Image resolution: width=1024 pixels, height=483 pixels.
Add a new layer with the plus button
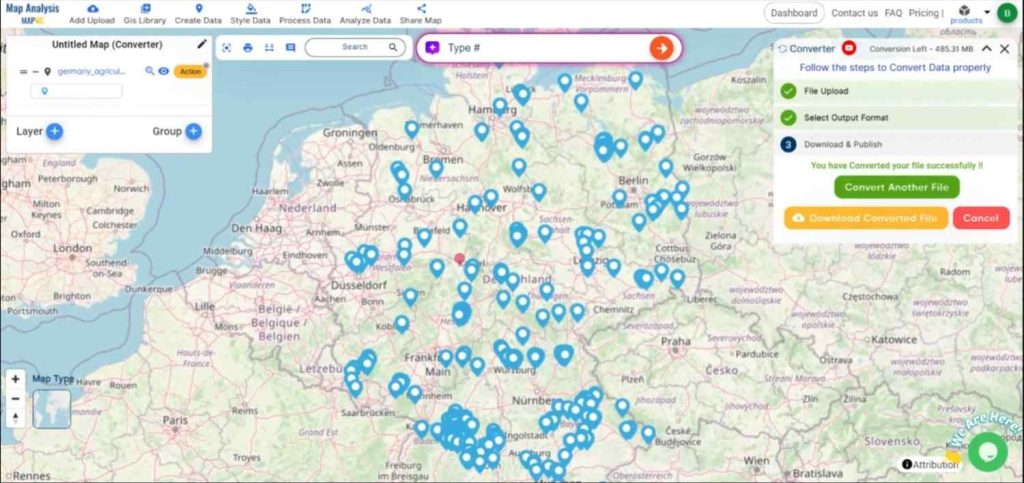(55, 131)
